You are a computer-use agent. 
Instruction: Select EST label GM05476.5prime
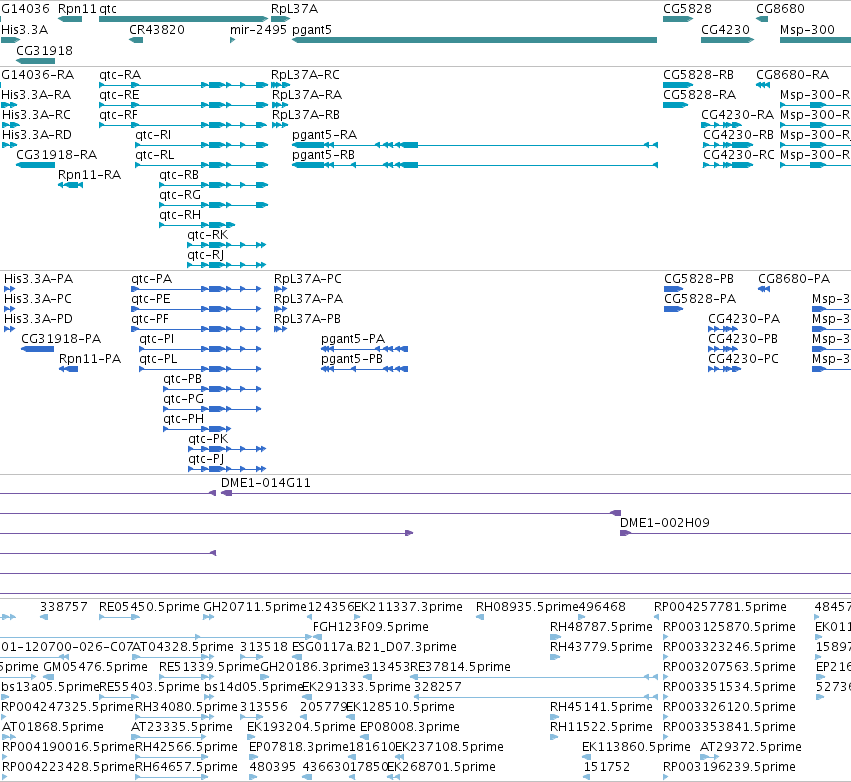(96, 667)
